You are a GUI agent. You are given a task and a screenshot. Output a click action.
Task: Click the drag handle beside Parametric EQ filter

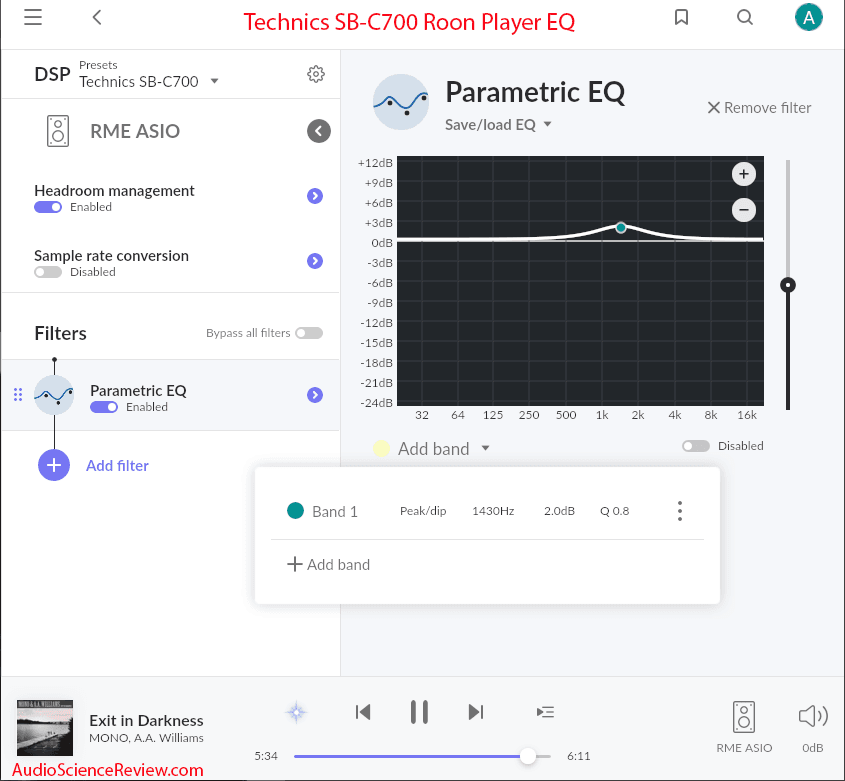pos(18,395)
